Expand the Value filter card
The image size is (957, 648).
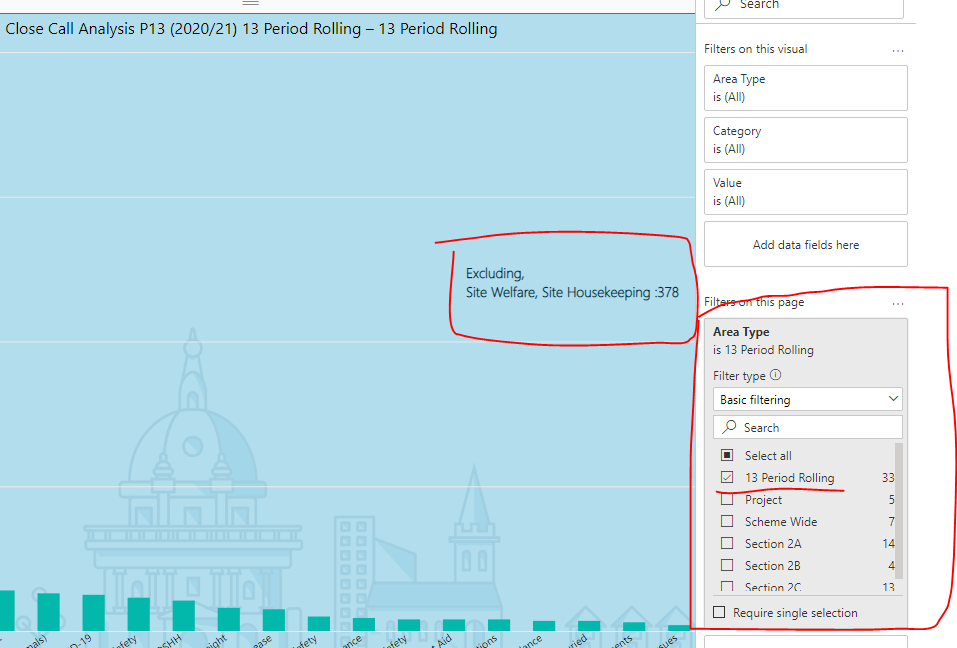[x=806, y=192]
